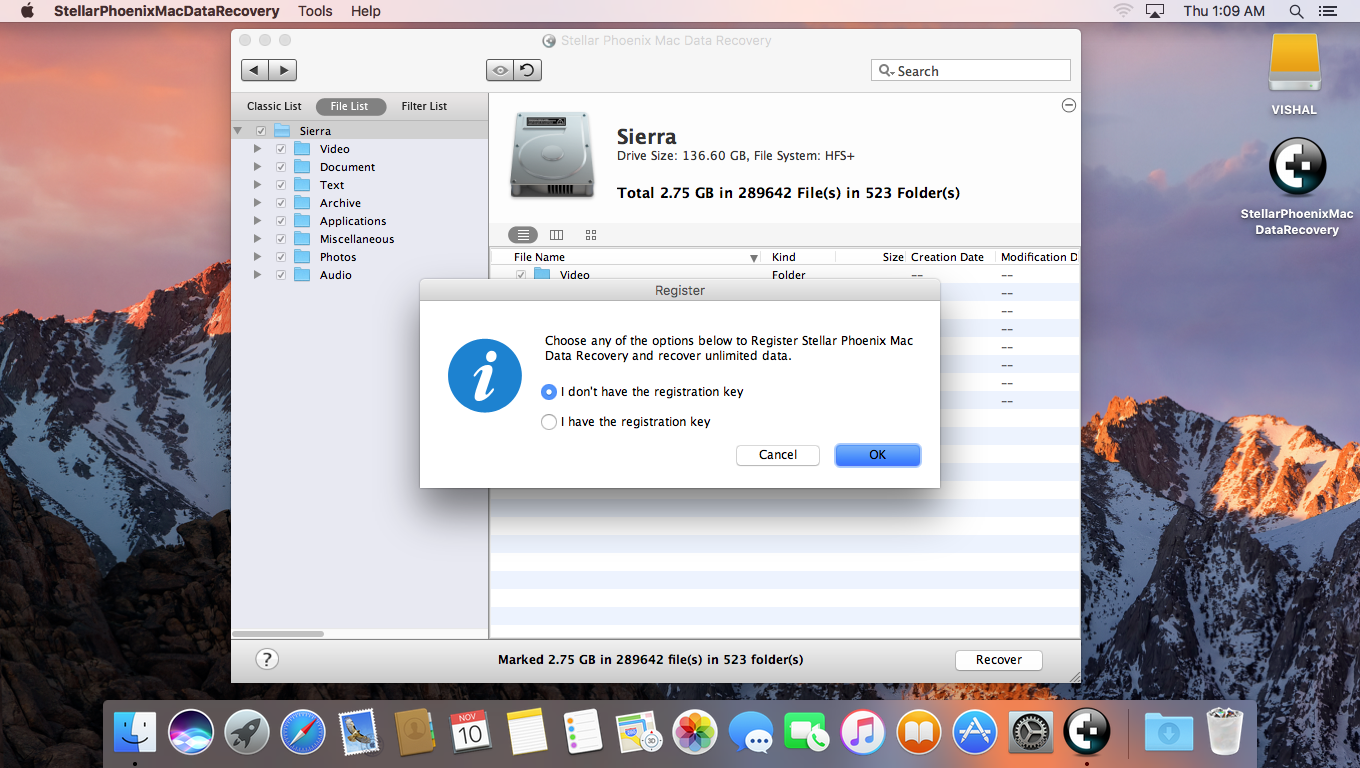The width and height of the screenshot is (1360, 768).
Task: Click the Size column header
Action: pos(871,257)
